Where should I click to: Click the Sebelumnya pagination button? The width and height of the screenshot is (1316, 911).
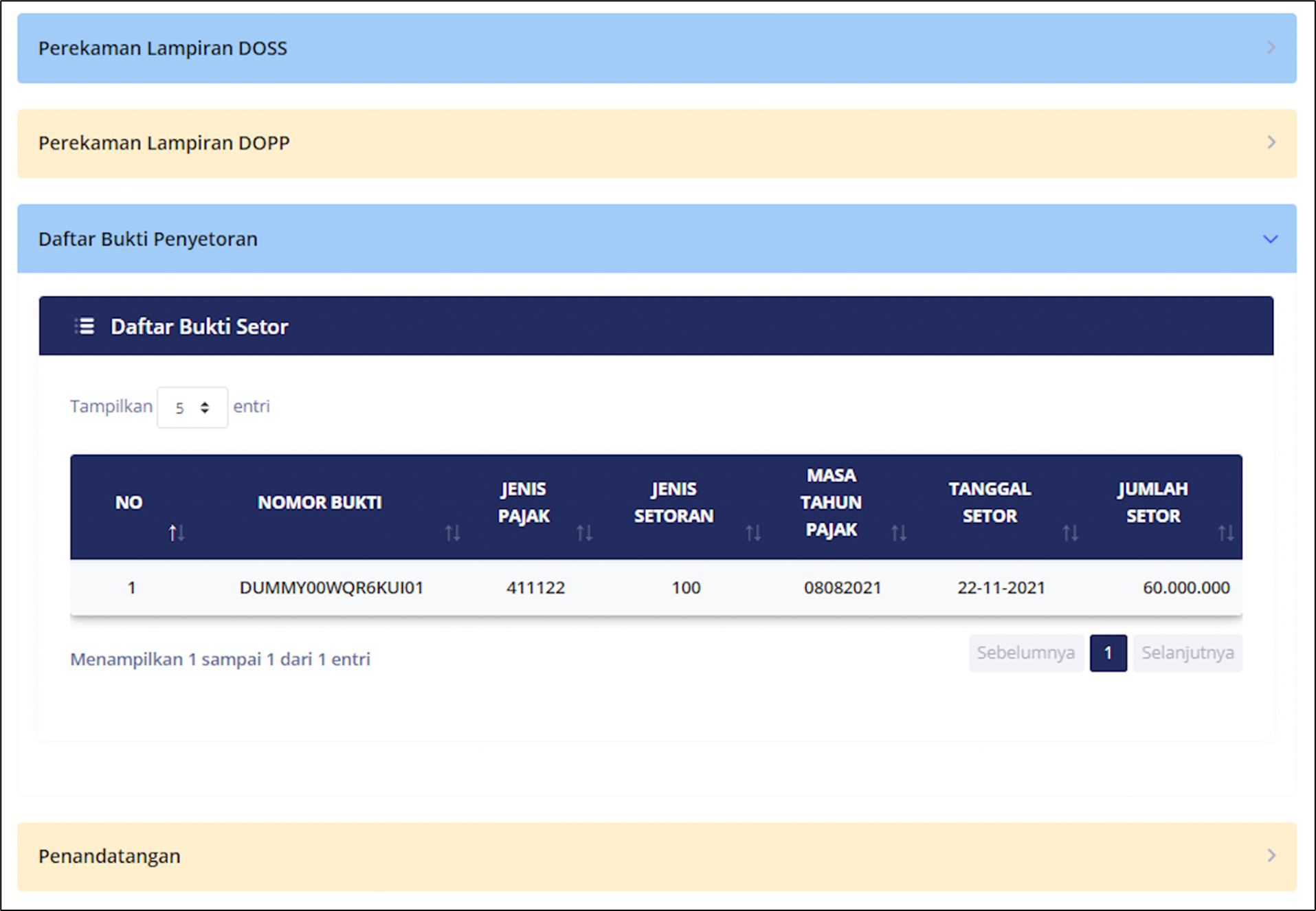[x=1025, y=653]
